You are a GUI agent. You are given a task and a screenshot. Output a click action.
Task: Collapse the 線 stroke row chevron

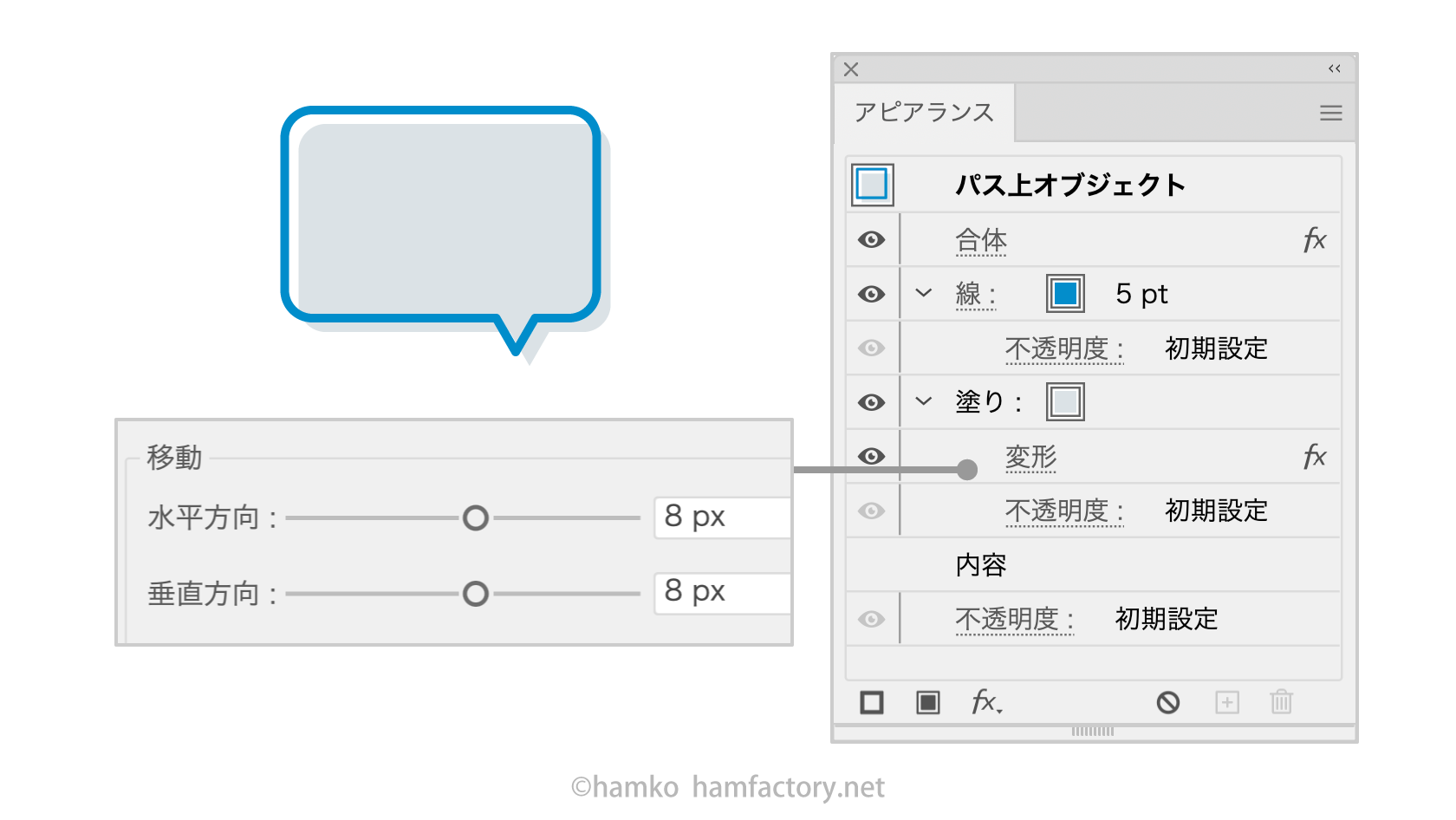[924, 294]
